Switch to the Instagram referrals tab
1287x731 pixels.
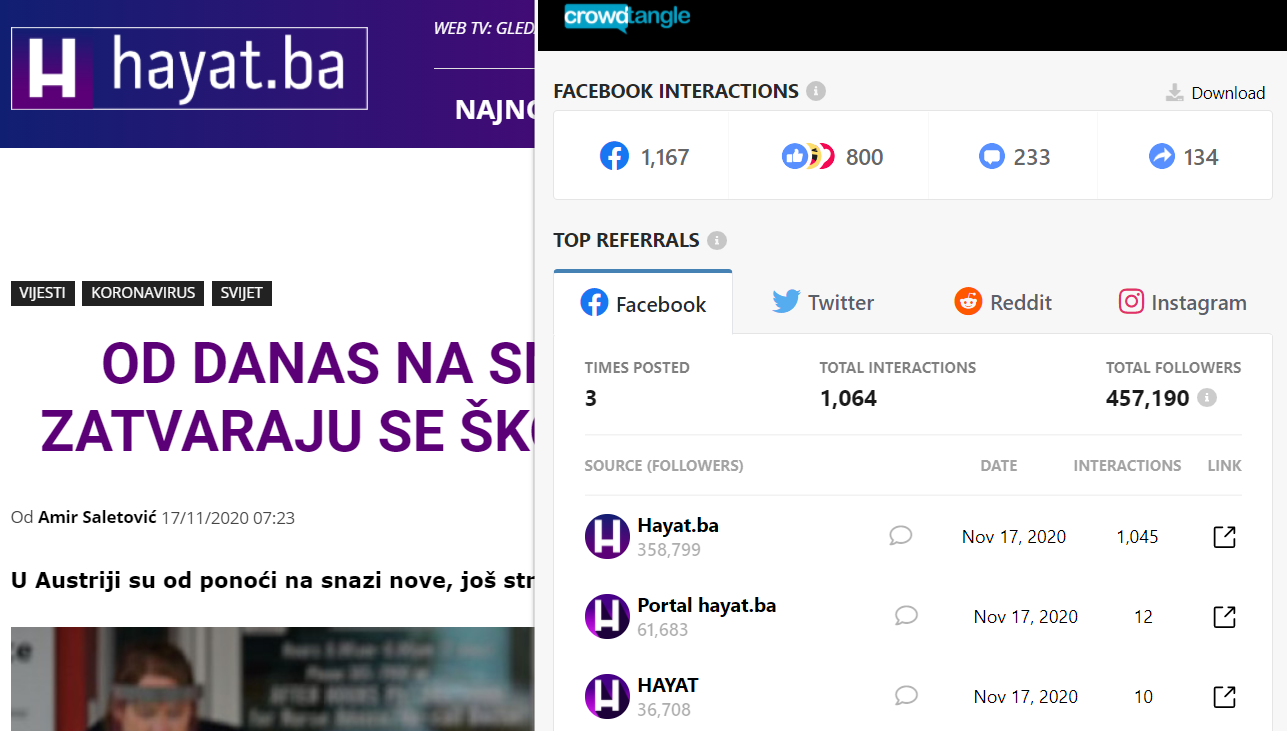point(1182,302)
